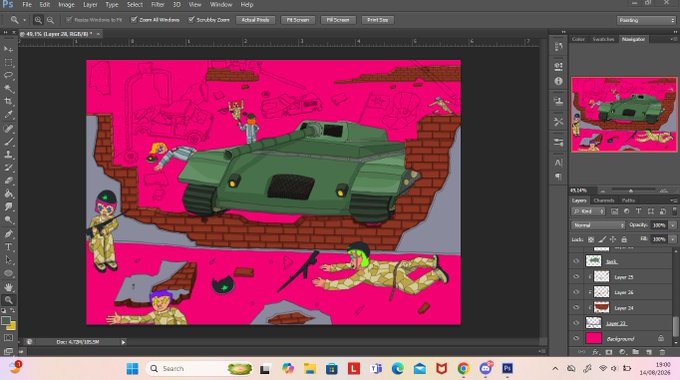The width and height of the screenshot is (680, 380).
Task: Select the Hand tool
Action: [8, 287]
